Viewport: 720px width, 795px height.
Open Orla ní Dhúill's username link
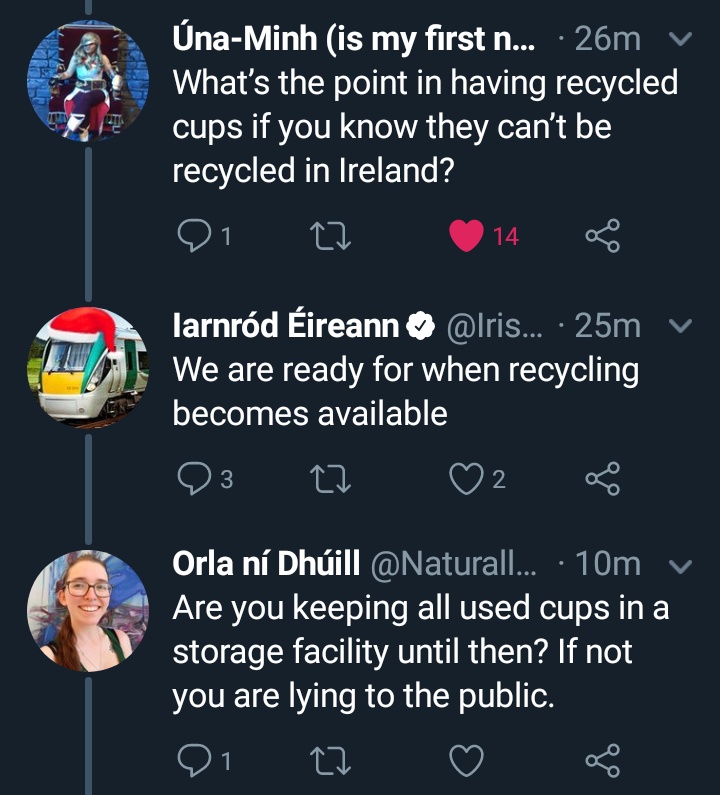click(454, 564)
